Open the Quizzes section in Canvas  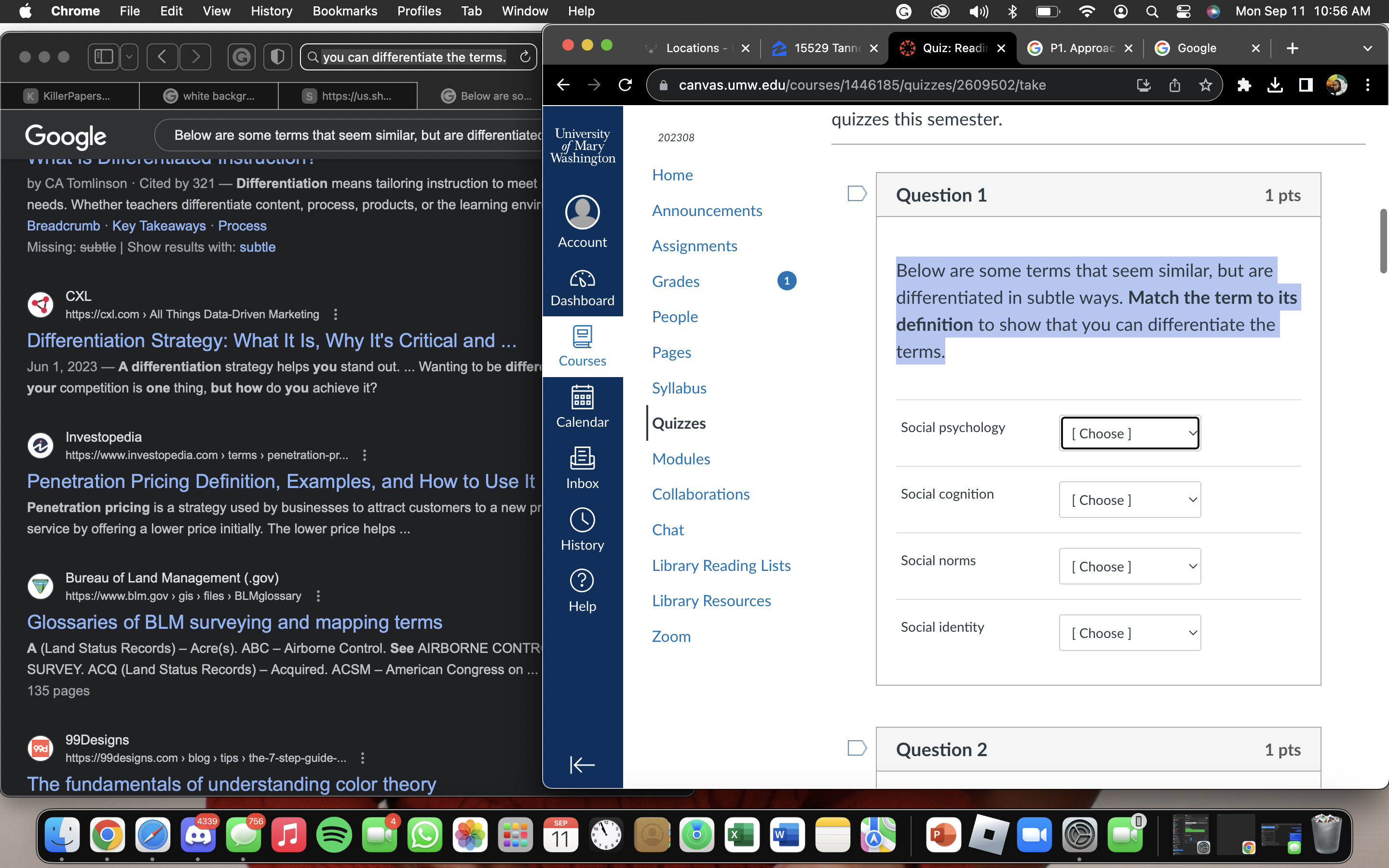[679, 423]
